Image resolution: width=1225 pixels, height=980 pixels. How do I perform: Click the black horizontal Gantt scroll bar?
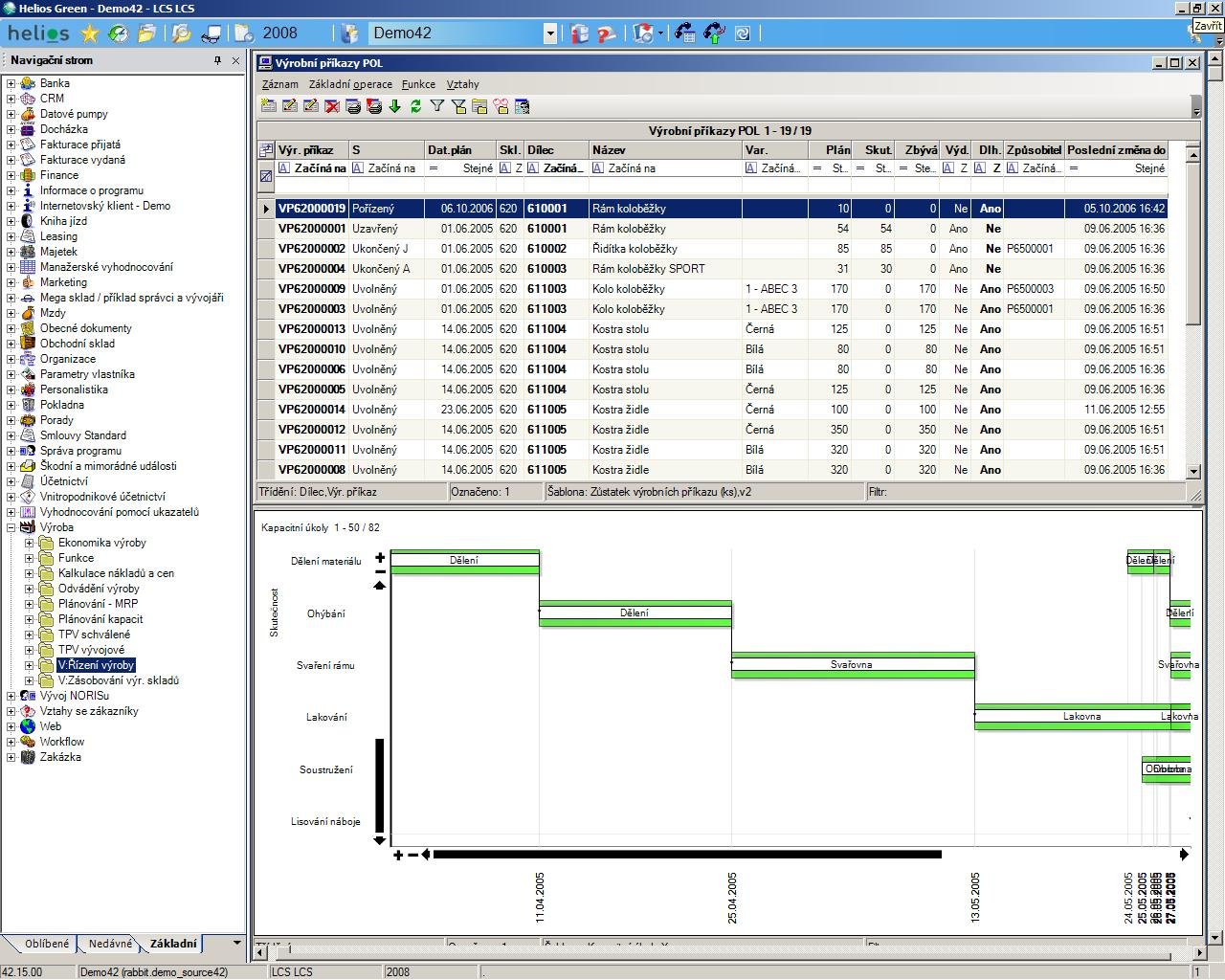pyautogui.click(x=687, y=855)
